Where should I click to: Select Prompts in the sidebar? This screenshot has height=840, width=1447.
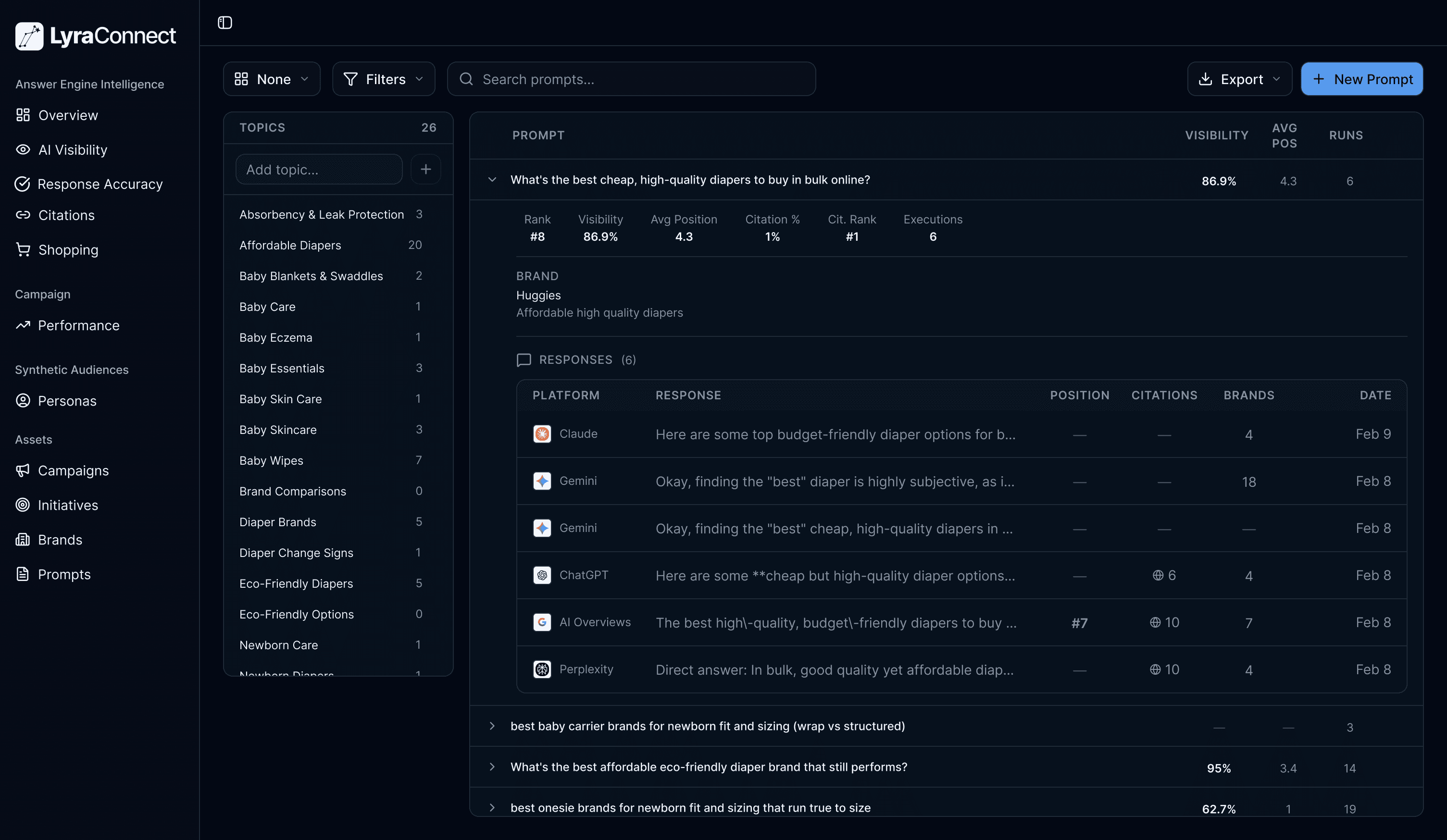[x=64, y=574]
